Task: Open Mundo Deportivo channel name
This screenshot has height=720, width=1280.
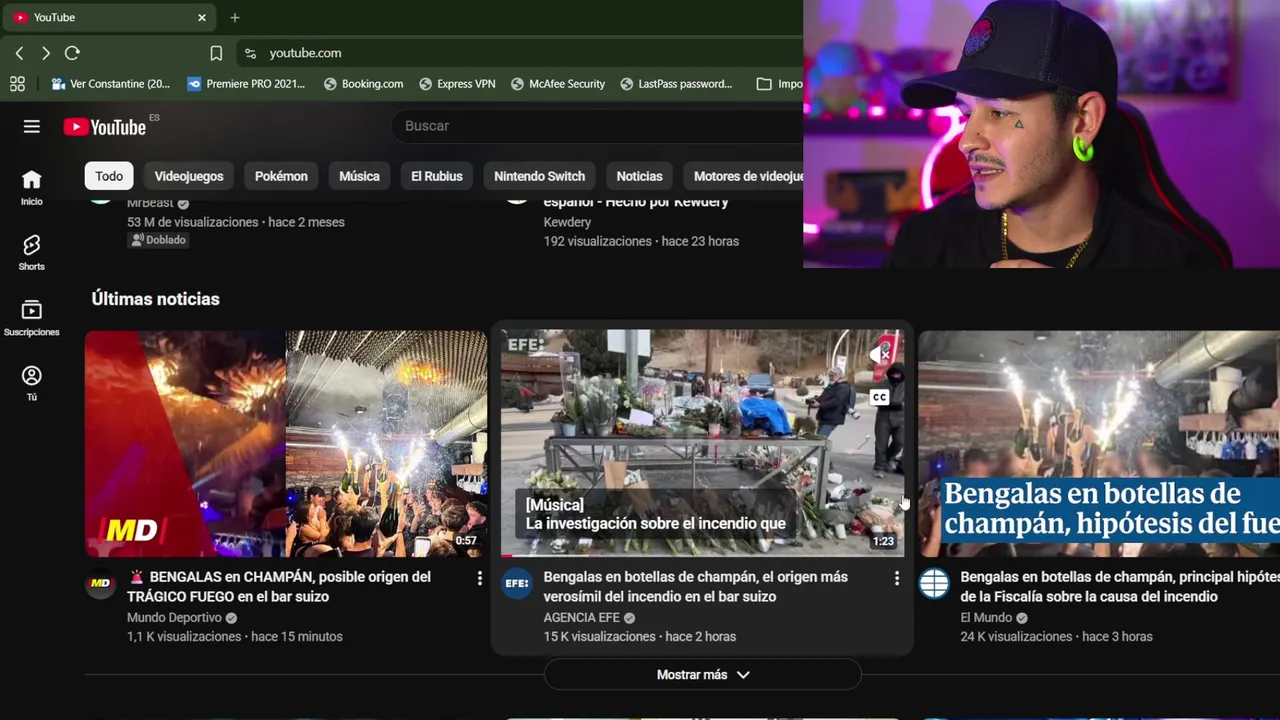Action: [174, 618]
